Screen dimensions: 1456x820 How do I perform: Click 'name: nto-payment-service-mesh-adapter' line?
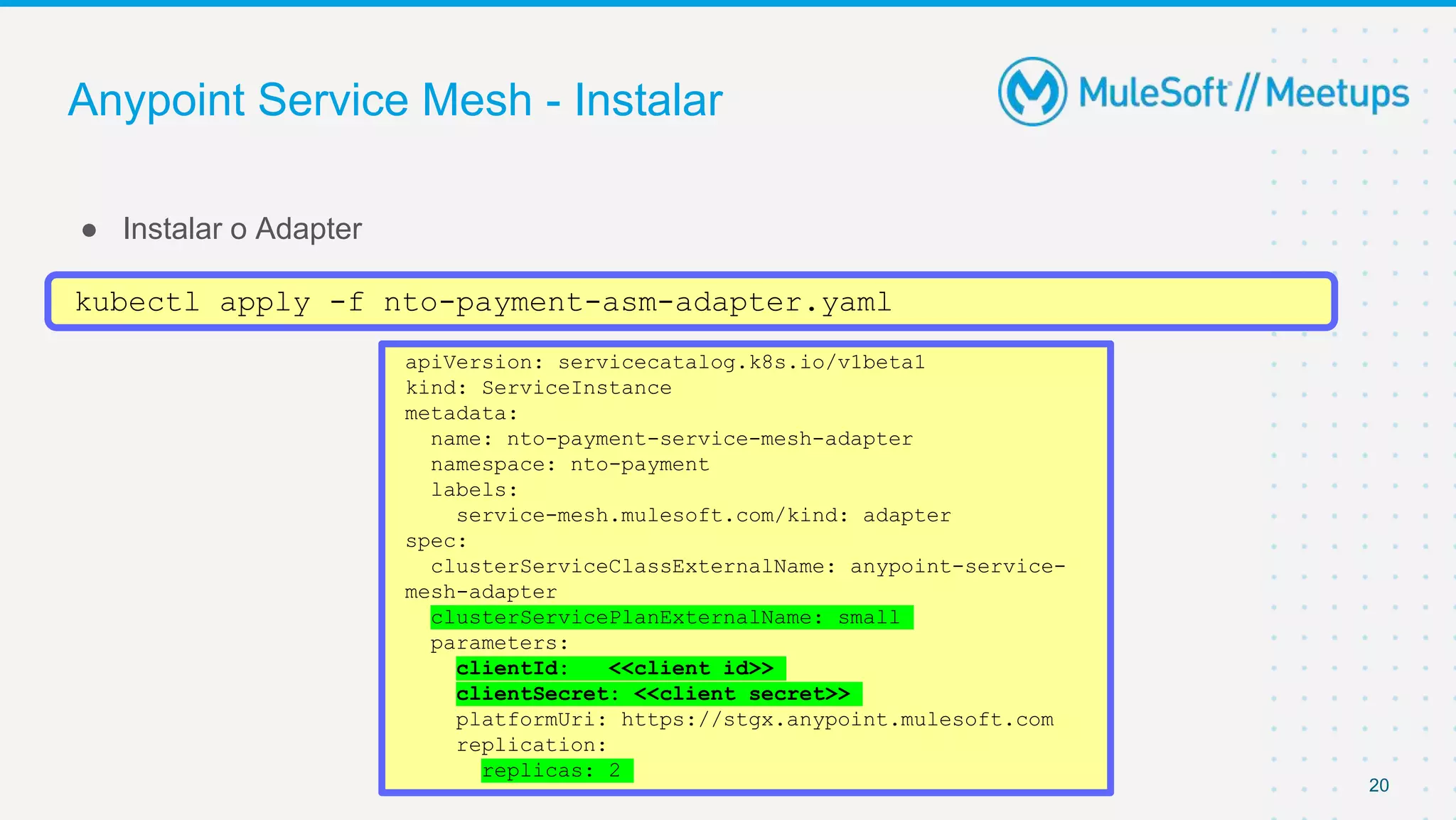[x=672, y=439]
